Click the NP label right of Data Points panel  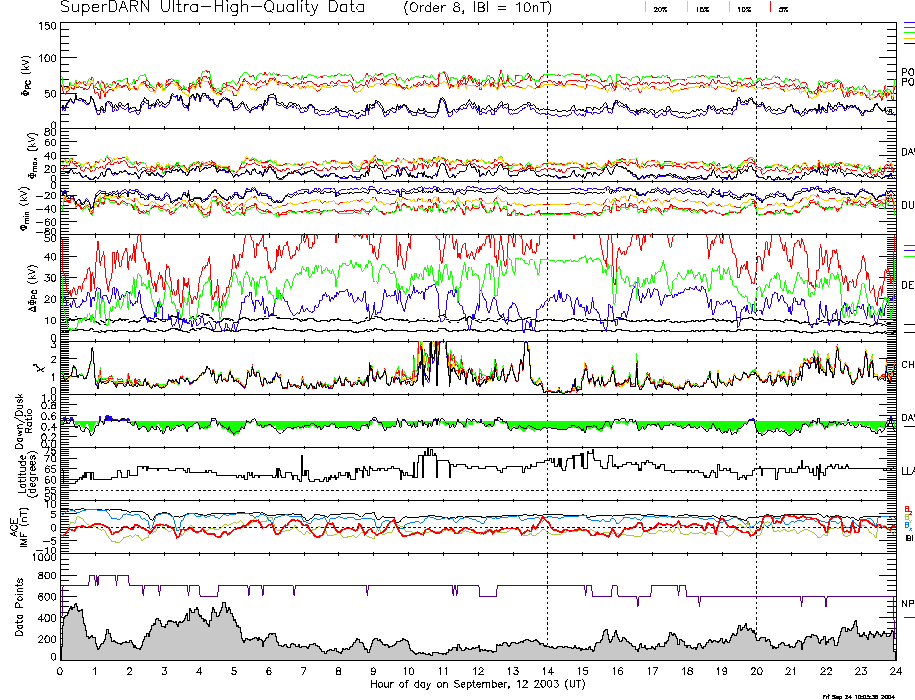coord(907,604)
